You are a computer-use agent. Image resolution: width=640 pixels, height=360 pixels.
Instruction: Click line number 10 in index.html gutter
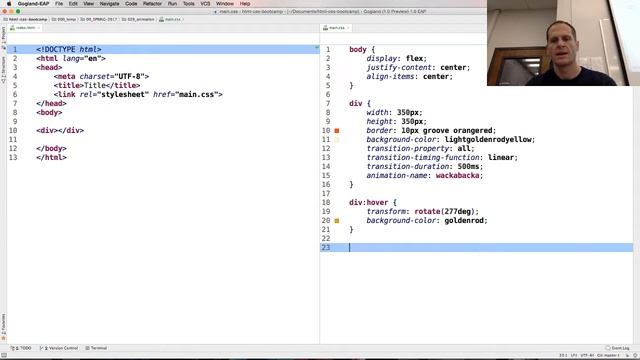coord(13,131)
